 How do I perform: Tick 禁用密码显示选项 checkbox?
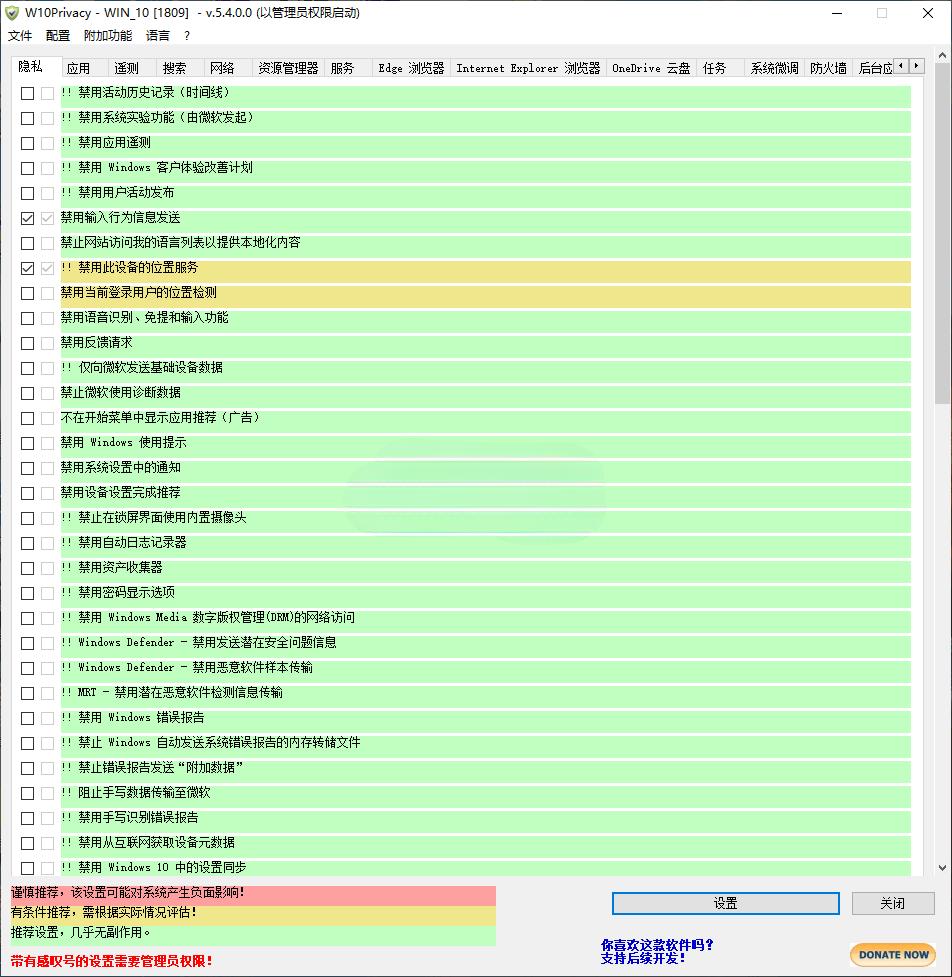27,593
